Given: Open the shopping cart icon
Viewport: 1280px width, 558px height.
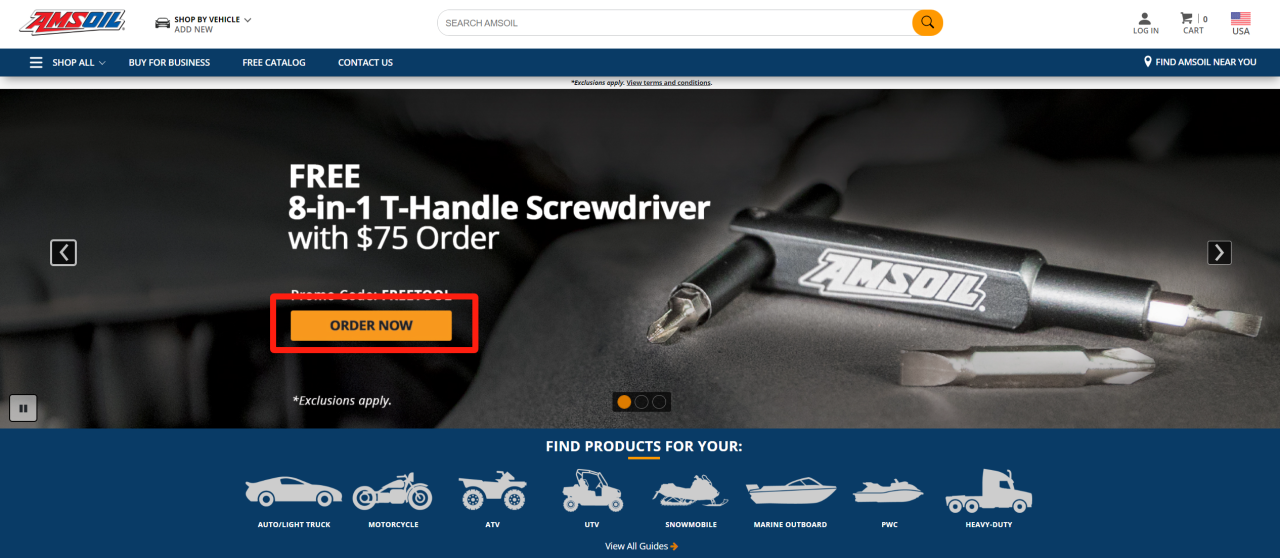Looking at the screenshot, I should point(1187,18).
